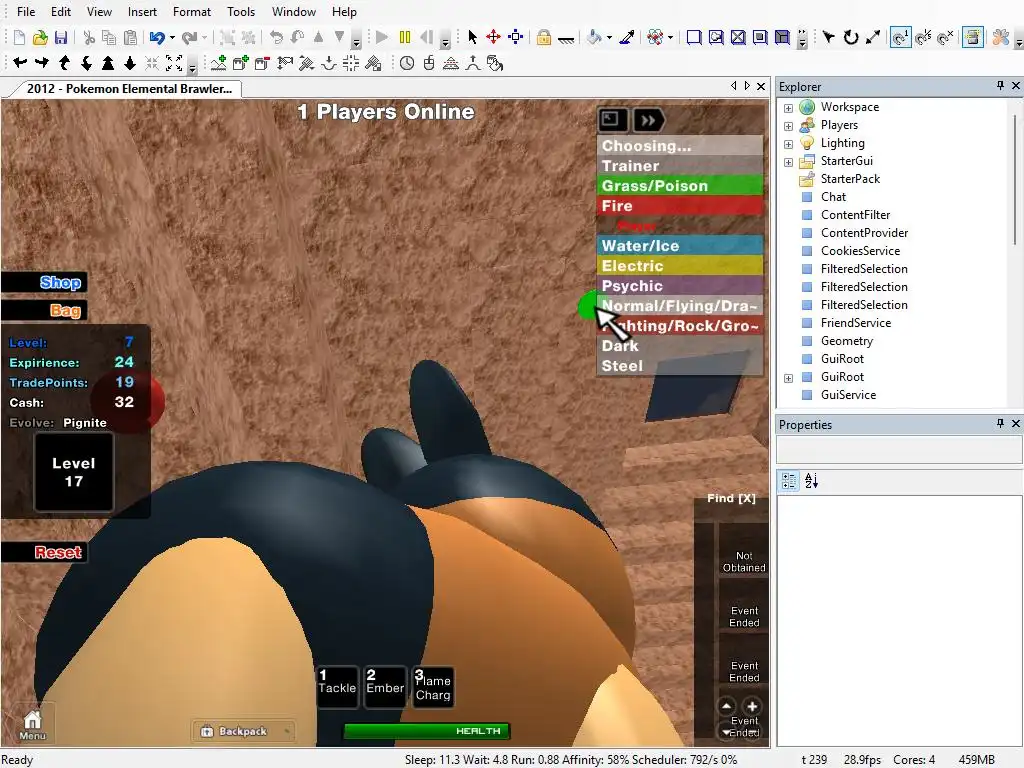The height and width of the screenshot is (768, 1024).
Task: Open the Undo history dropdown arrow
Action: [x=172, y=38]
